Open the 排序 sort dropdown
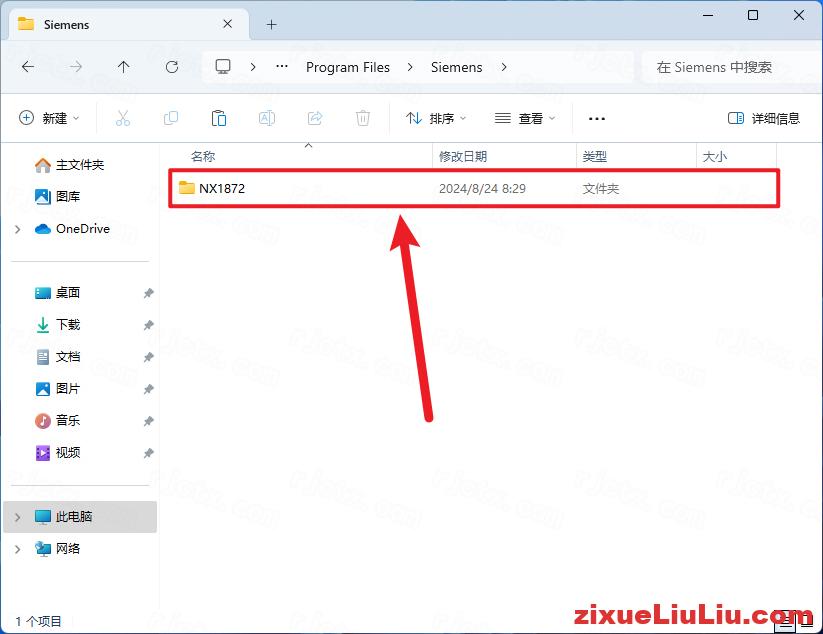The image size is (823, 634). point(435,118)
